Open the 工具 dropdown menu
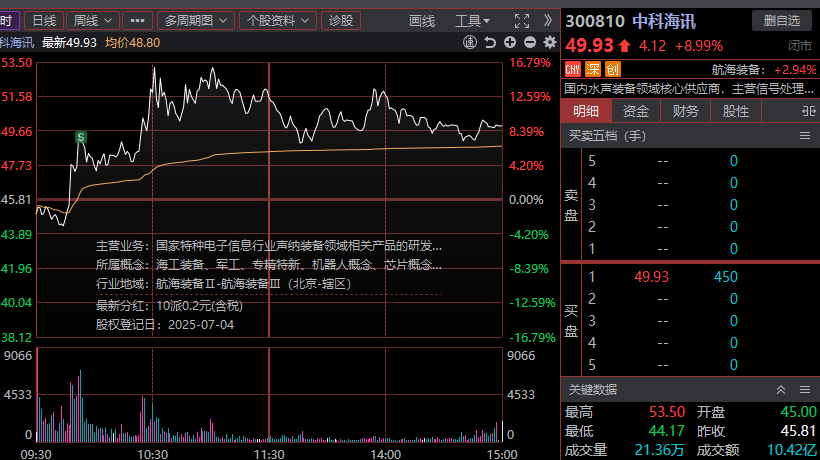 coord(472,21)
